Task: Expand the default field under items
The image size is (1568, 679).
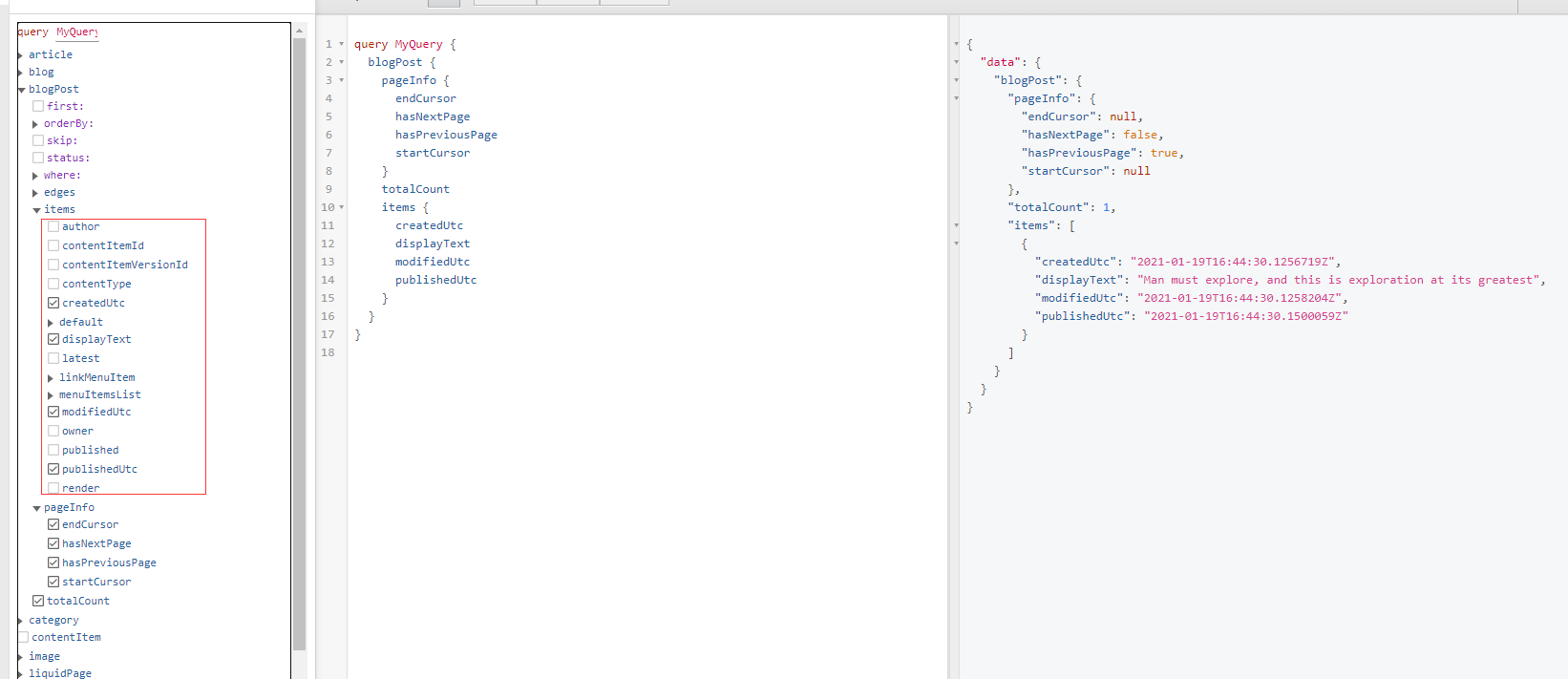Action: tap(52, 323)
